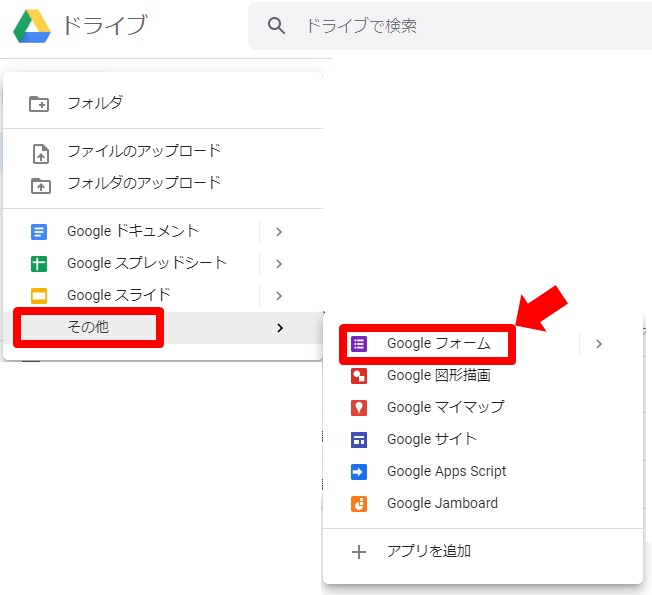Click the folder upload icon
Viewport: 652px width, 595px height.
39,184
